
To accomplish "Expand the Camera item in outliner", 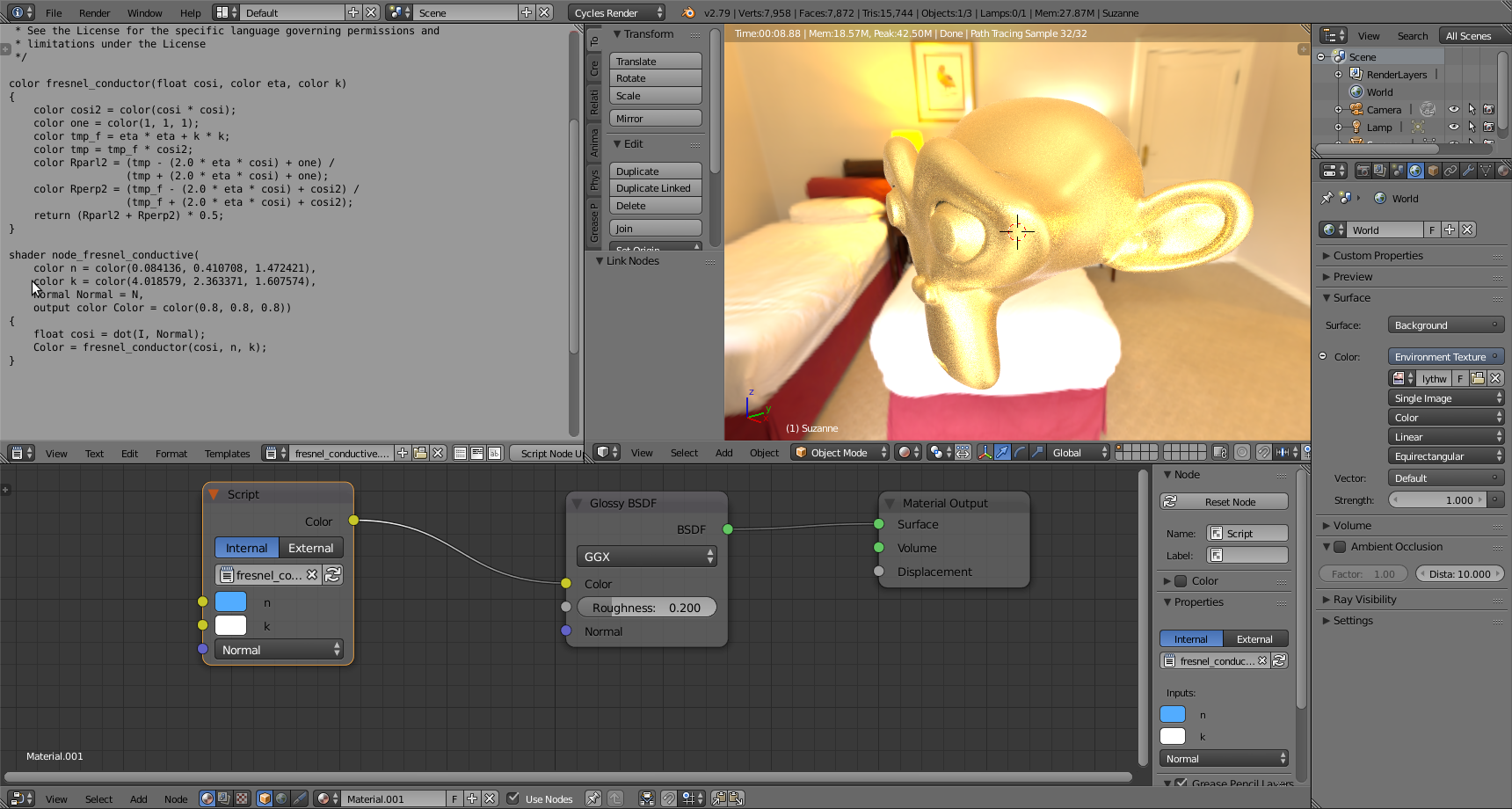I will (1339, 110).
